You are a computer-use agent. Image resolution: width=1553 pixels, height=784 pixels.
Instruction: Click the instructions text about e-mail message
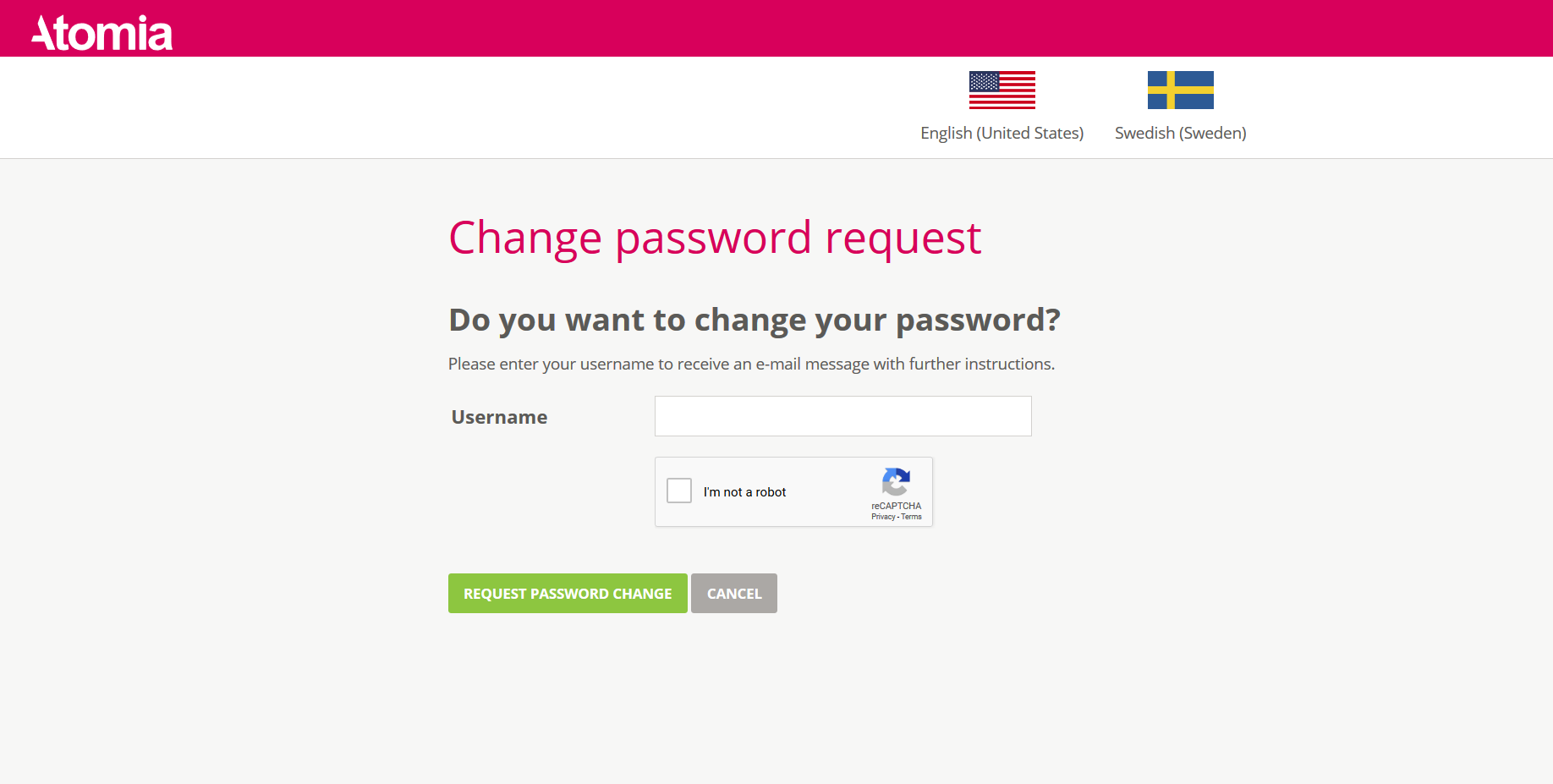[751, 364]
